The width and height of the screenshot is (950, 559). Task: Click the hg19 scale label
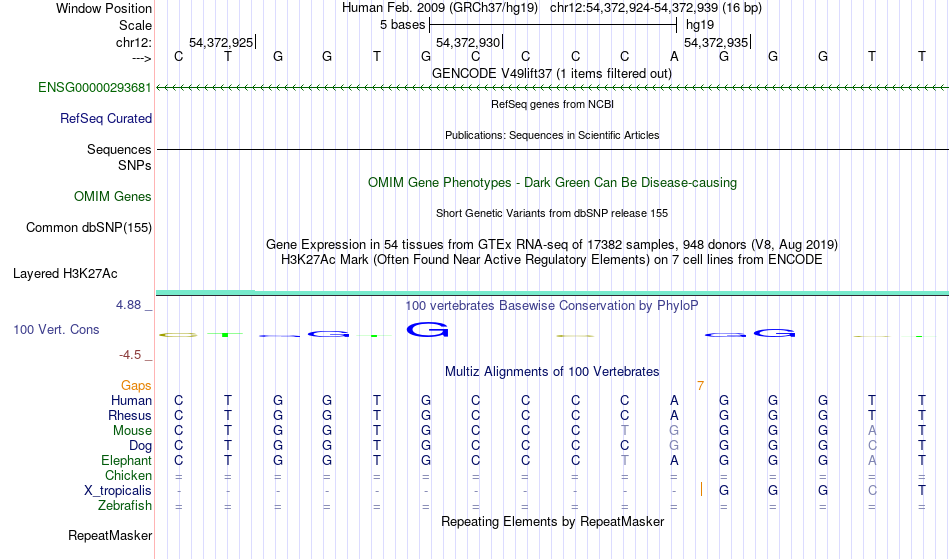tap(700, 25)
